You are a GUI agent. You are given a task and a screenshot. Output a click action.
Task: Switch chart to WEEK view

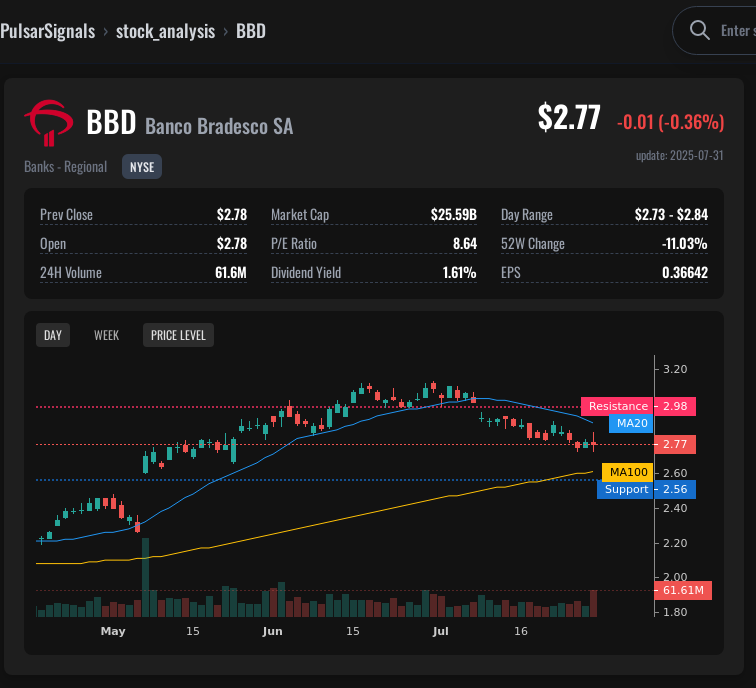coord(107,335)
